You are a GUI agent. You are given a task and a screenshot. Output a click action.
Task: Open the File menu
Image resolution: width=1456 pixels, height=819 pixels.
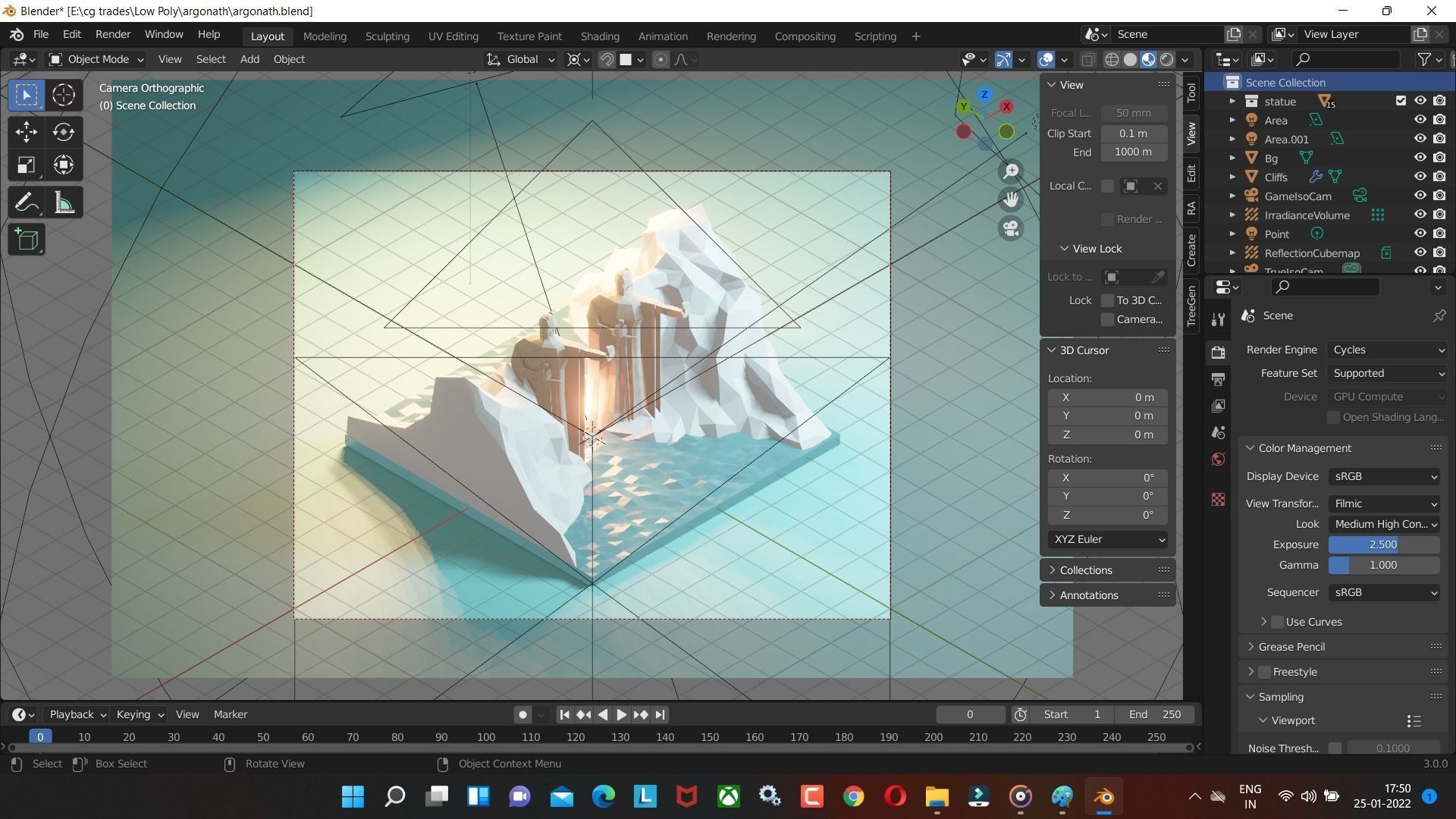click(41, 35)
